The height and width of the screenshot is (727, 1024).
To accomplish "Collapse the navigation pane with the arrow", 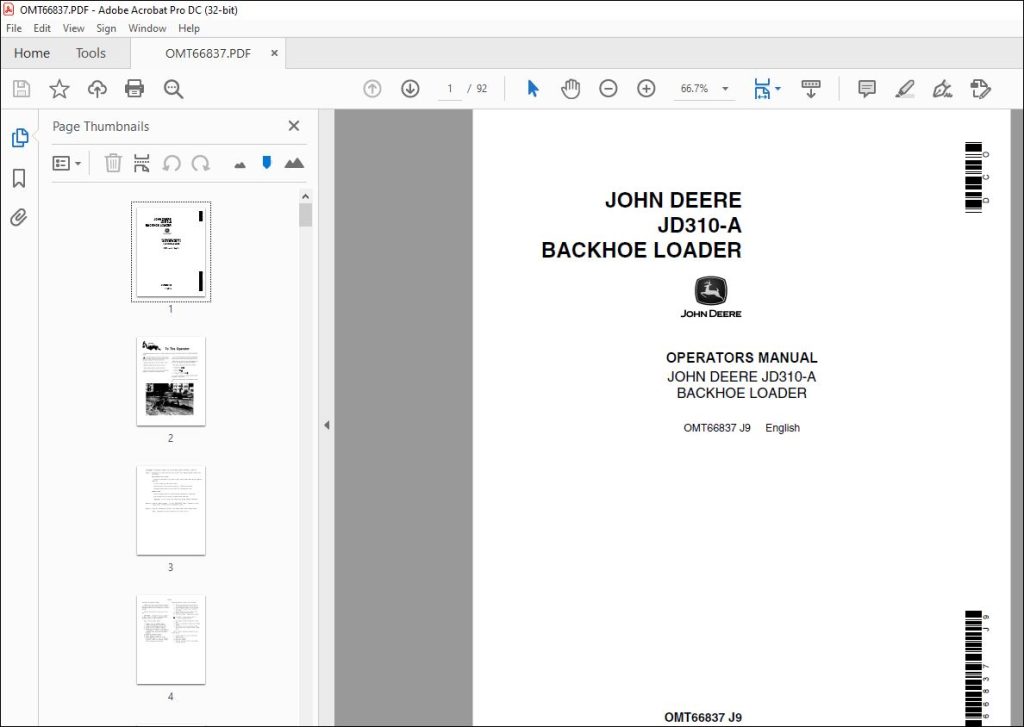I will tap(327, 425).
